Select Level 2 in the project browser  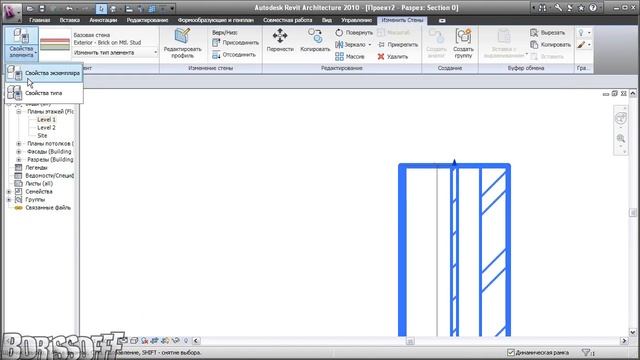pyautogui.click(x=46, y=128)
